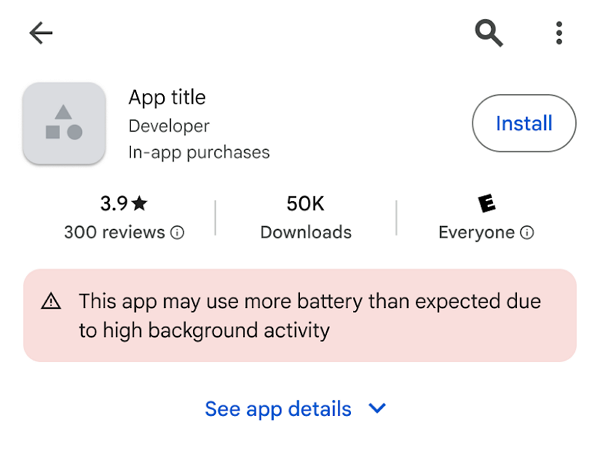
Task: Tap the app icon thumbnail
Action: click(64, 123)
